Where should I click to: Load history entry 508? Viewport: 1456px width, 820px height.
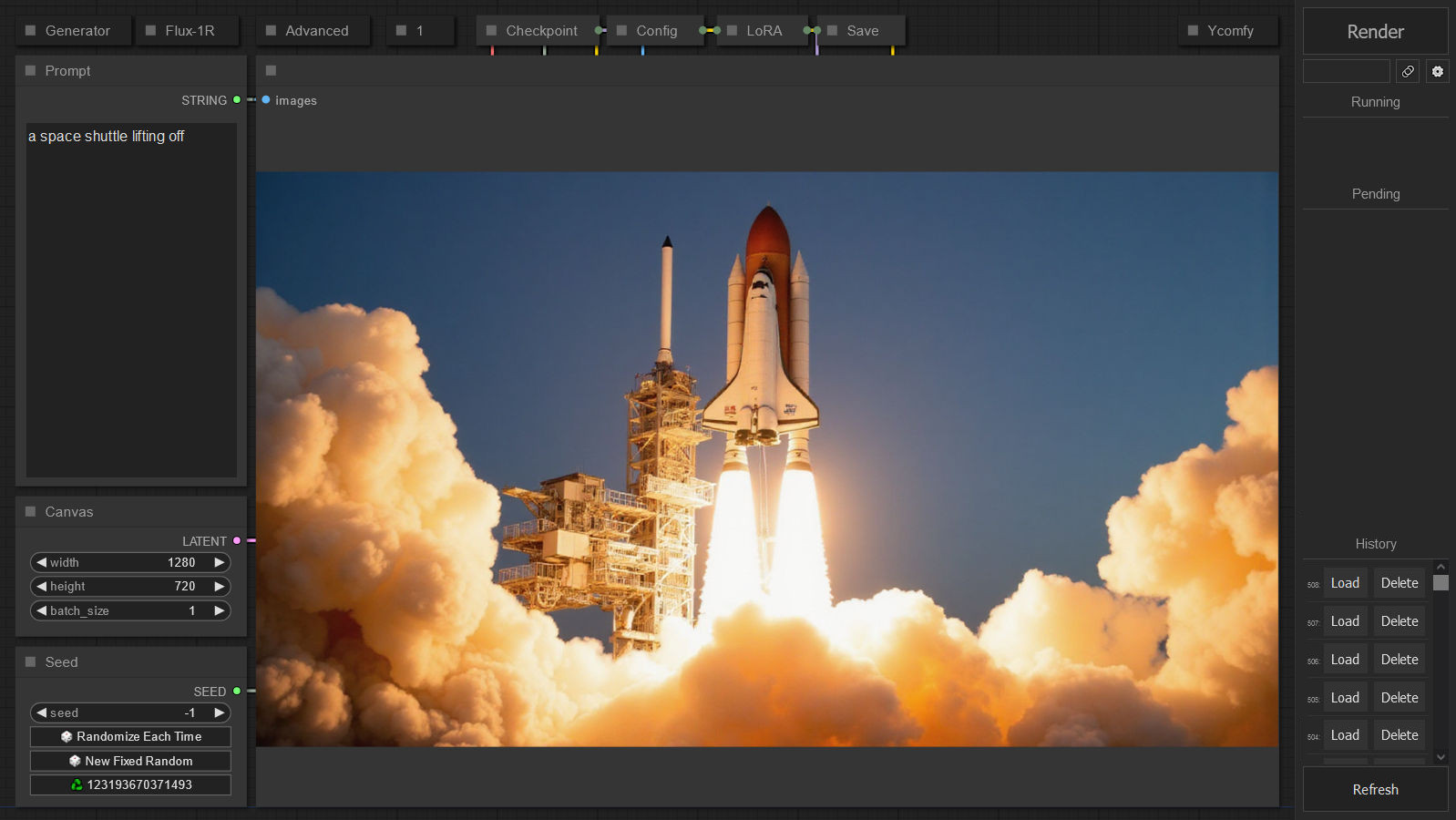click(x=1345, y=583)
